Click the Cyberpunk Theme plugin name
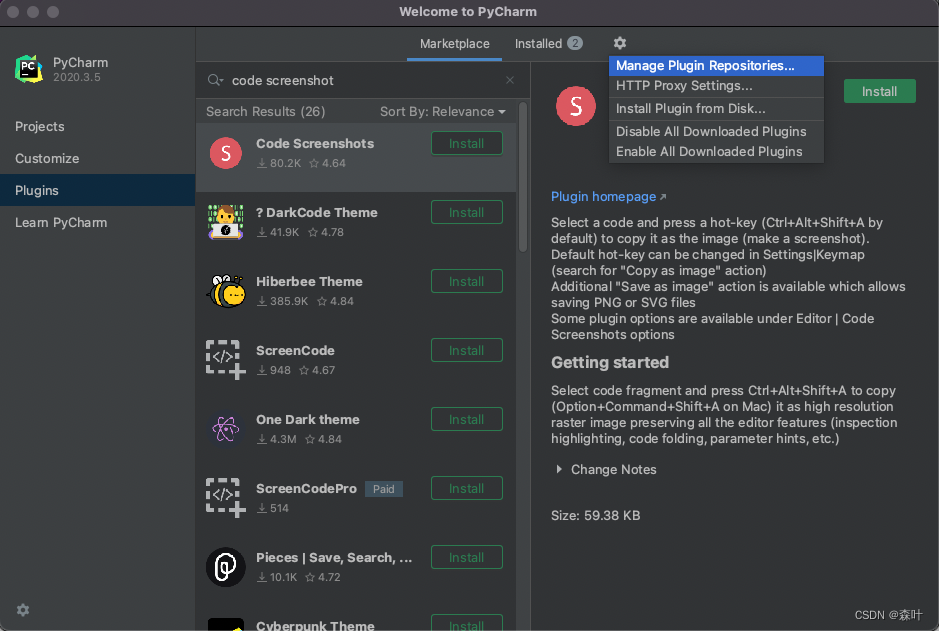This screenshot has width=939, height=631. tap(315, 625)
